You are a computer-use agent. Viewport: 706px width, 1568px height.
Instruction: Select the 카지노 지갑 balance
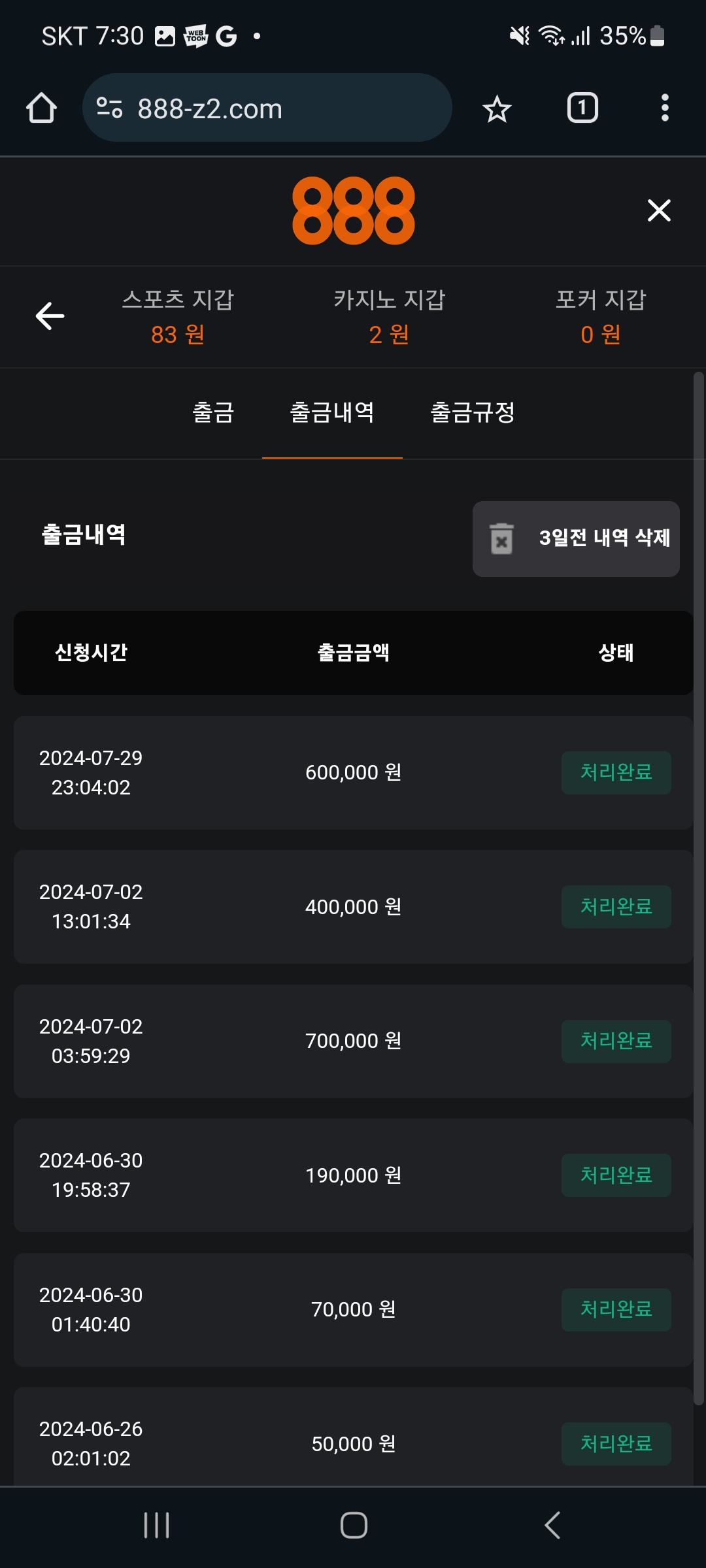click(x=389, y=317)
